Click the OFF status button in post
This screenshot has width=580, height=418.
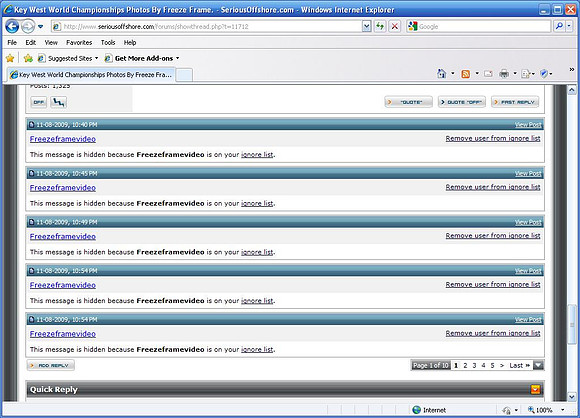tap(38, 102)
